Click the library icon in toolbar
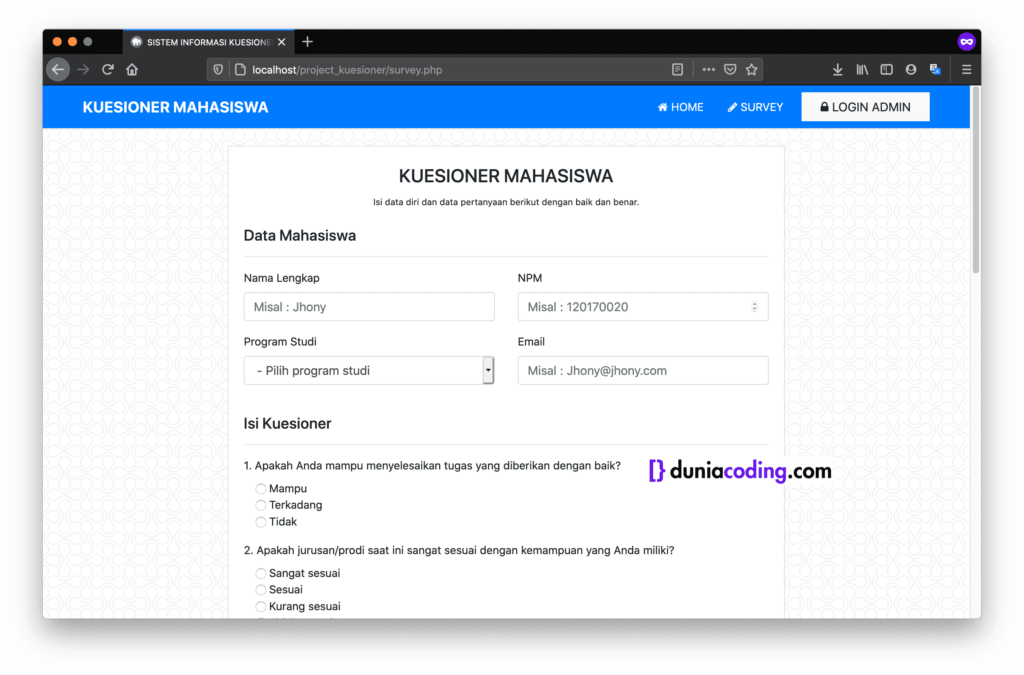The height and width of the screenshot is (675, 1024). pyautogui.click(x=862, y=69)
